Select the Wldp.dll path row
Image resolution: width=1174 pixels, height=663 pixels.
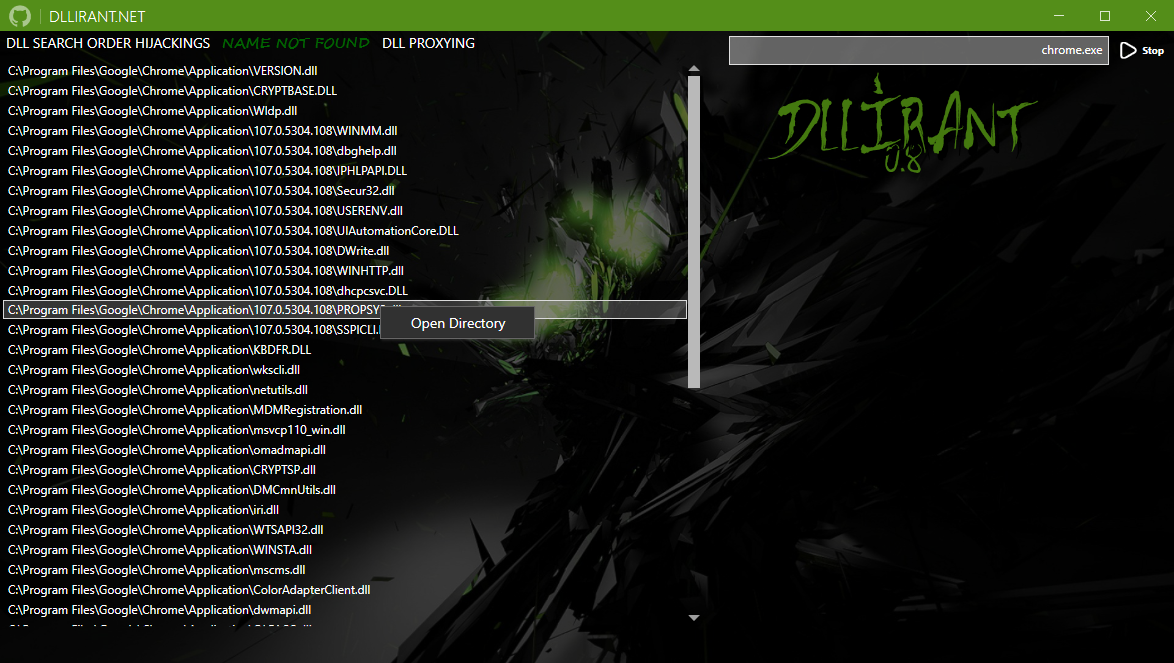click(345, 111)
